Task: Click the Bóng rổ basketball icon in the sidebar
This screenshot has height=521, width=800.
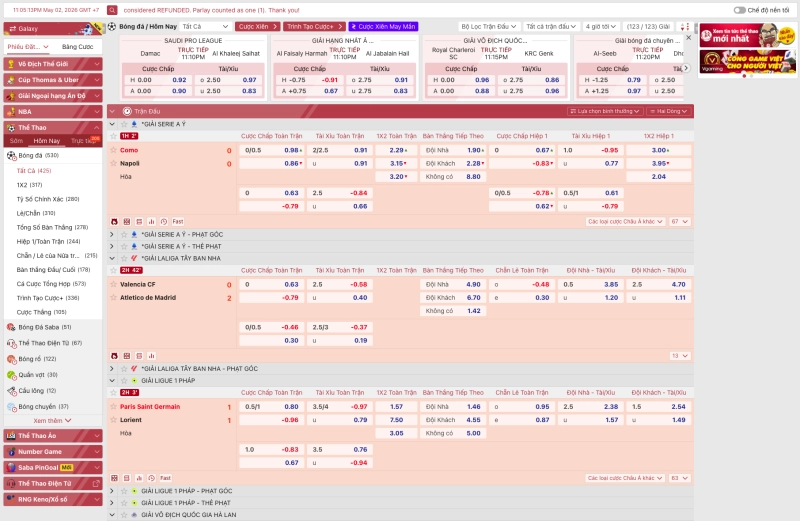Action: (11, 359)
